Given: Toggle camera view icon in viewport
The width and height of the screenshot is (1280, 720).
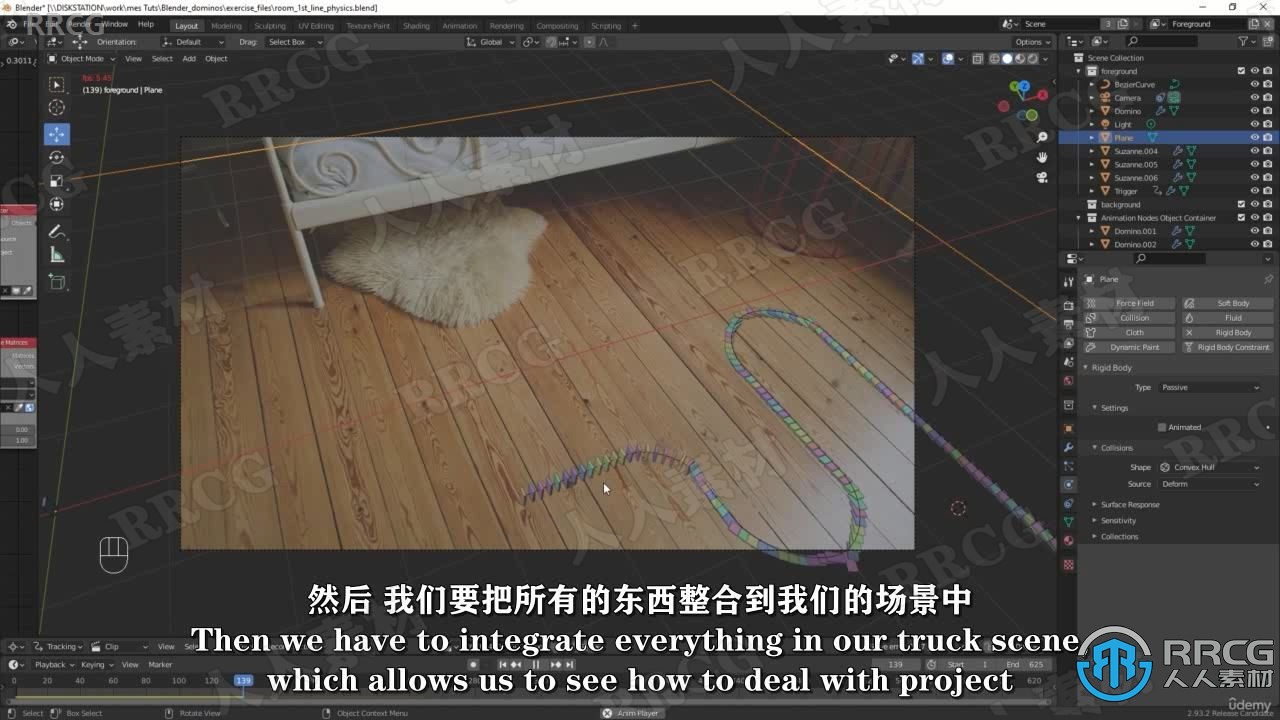Looking at the screenshot, I should (1042, 177).
